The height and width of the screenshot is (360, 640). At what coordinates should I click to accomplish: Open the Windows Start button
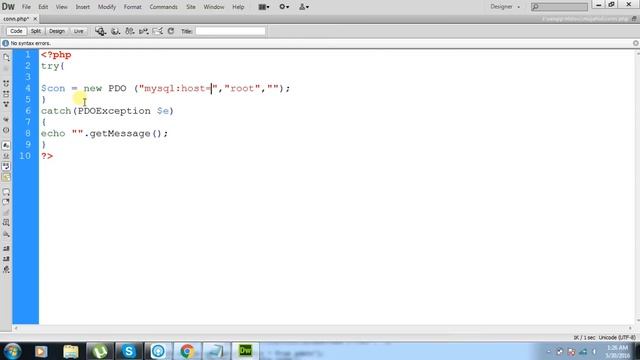click(12, 351)
